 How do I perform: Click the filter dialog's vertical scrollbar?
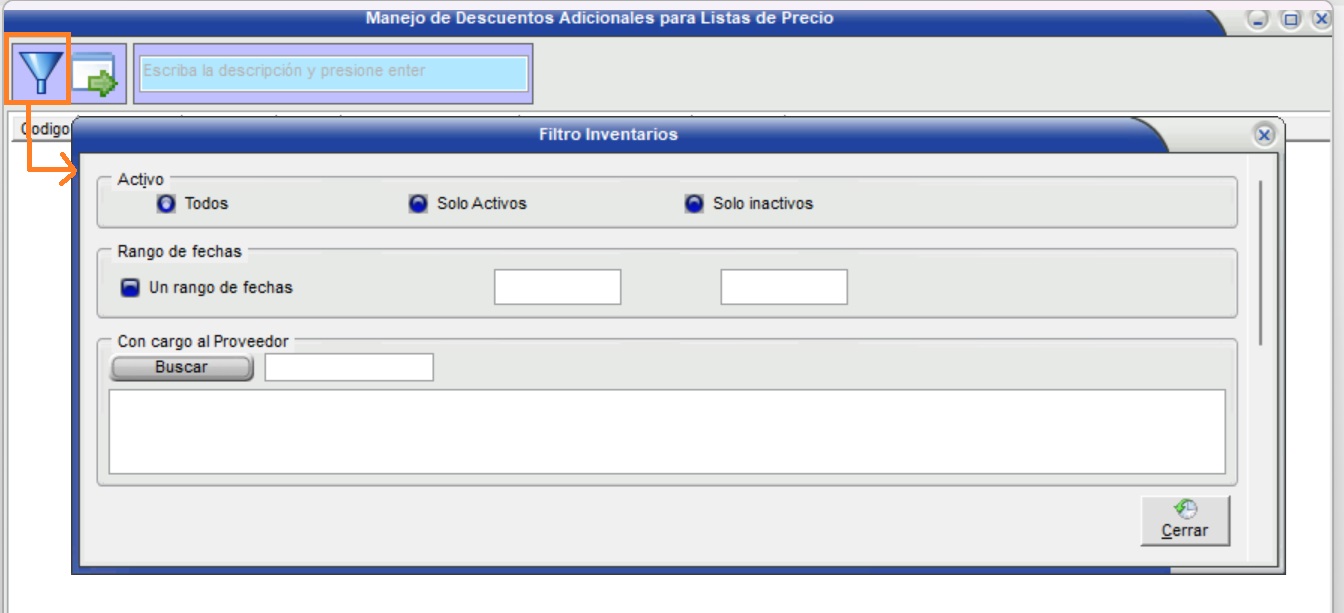click(1260, 262)
